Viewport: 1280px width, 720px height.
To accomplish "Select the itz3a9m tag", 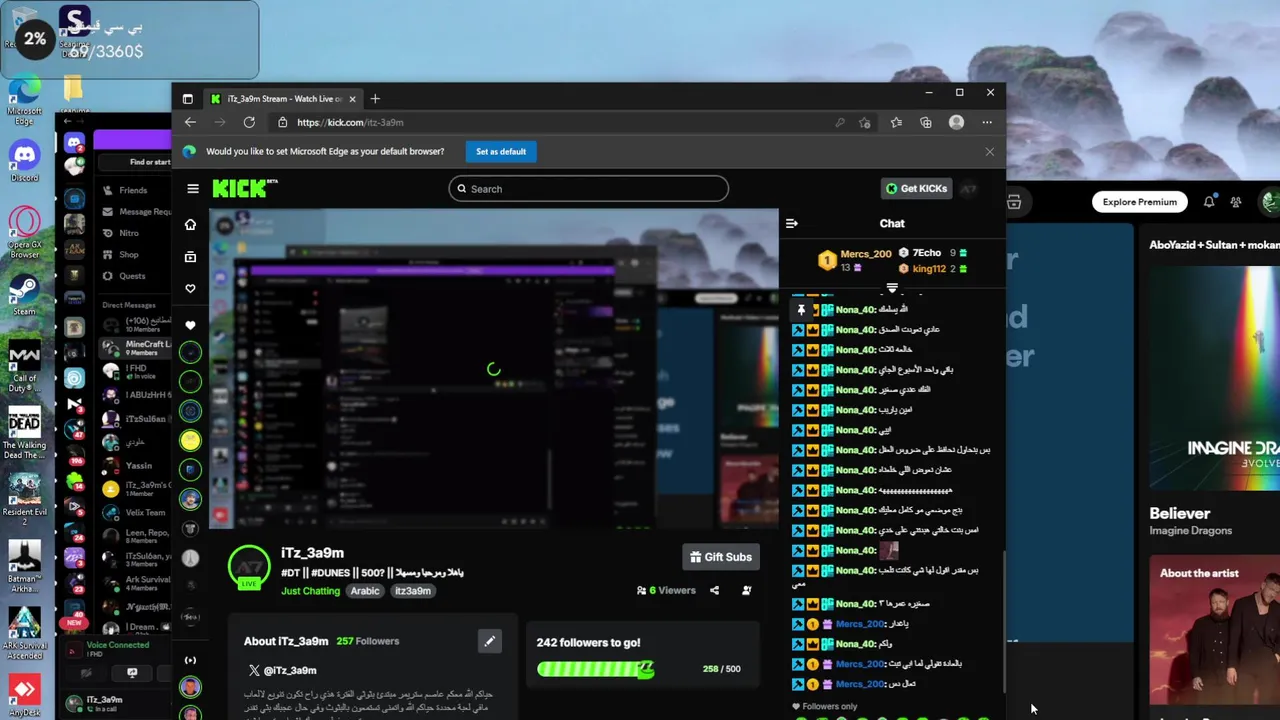I will coord(412,591).
